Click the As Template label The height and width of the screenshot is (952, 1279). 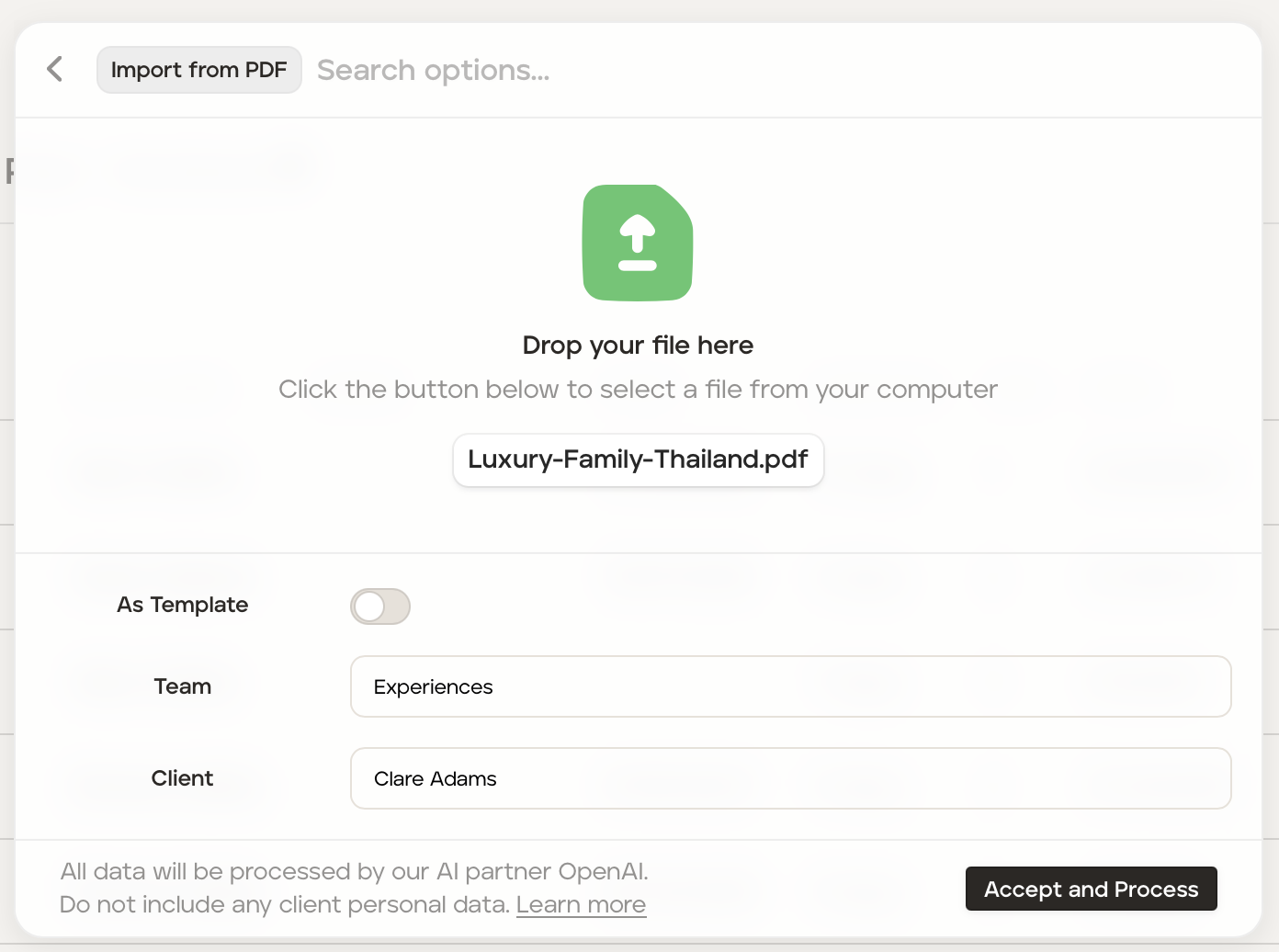tap(183, 605)
